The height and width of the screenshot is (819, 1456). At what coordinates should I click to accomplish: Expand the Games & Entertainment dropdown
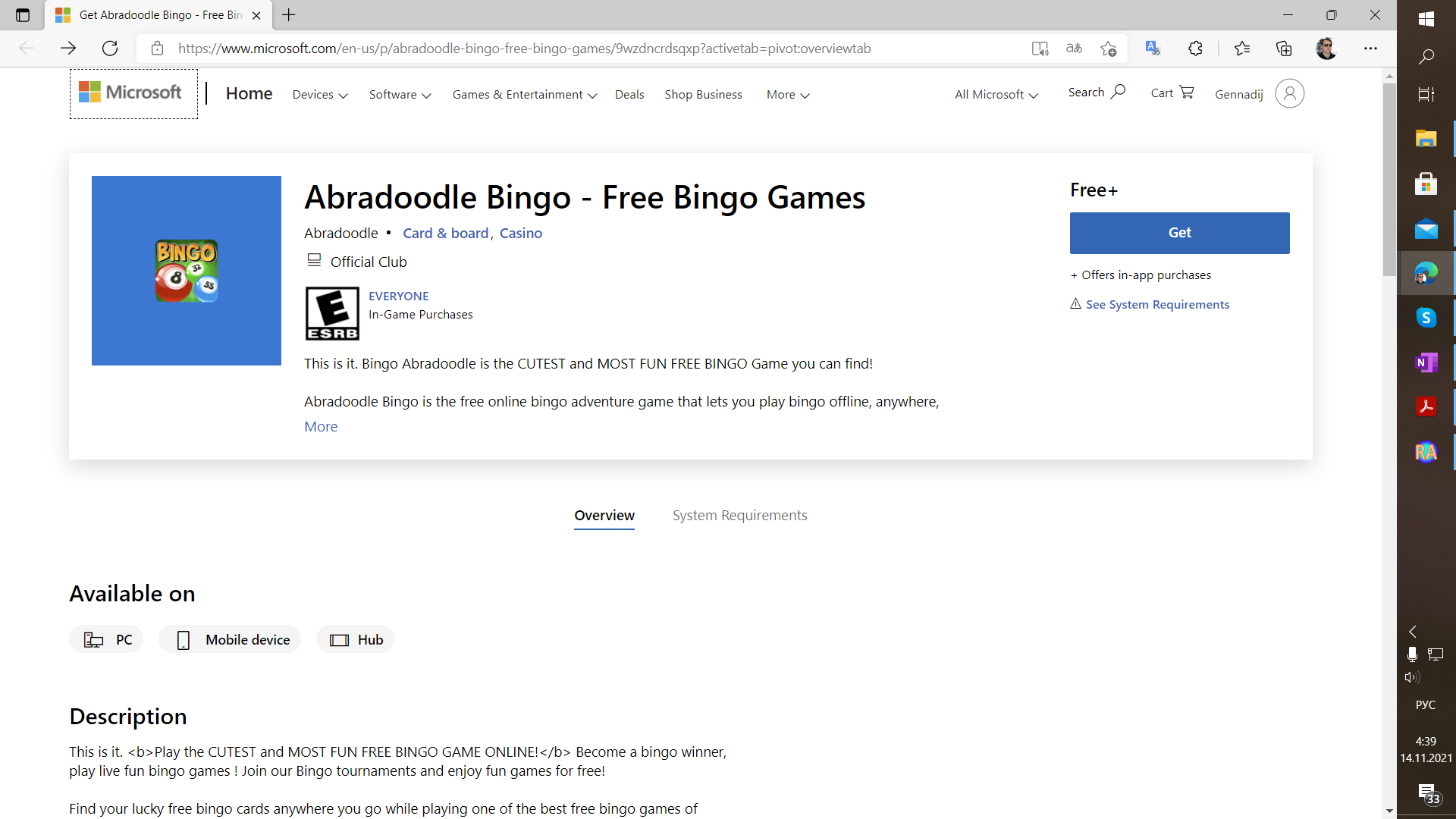[x=525, y=94]
